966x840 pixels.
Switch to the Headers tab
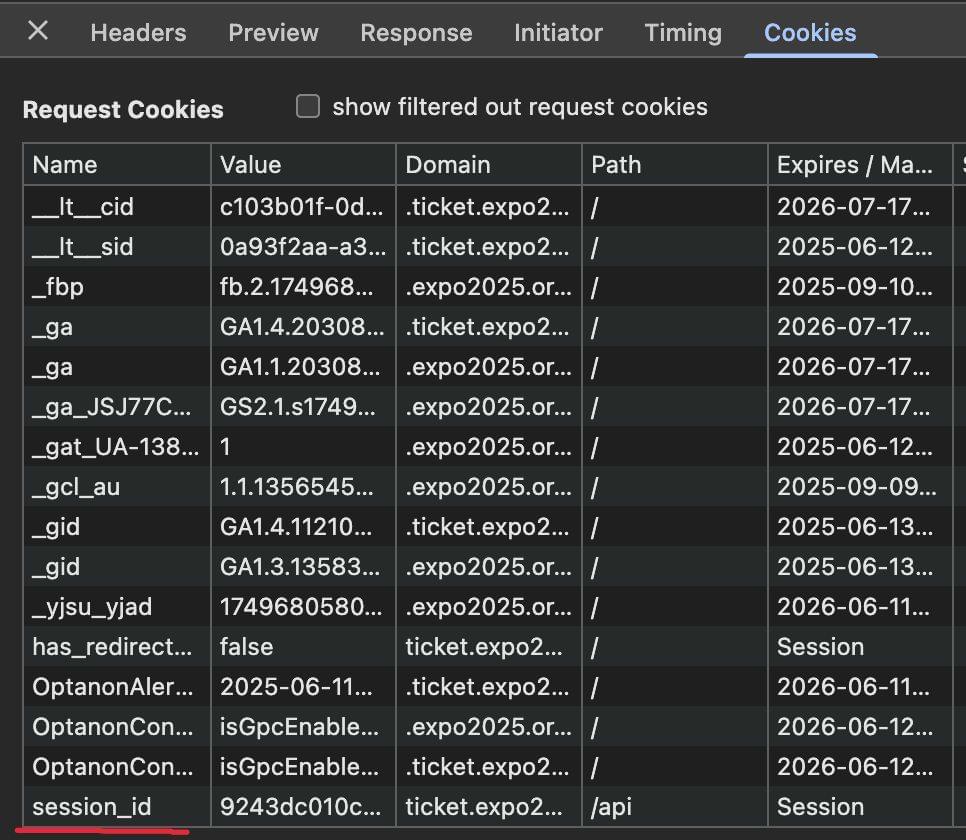tap(138, 33)
